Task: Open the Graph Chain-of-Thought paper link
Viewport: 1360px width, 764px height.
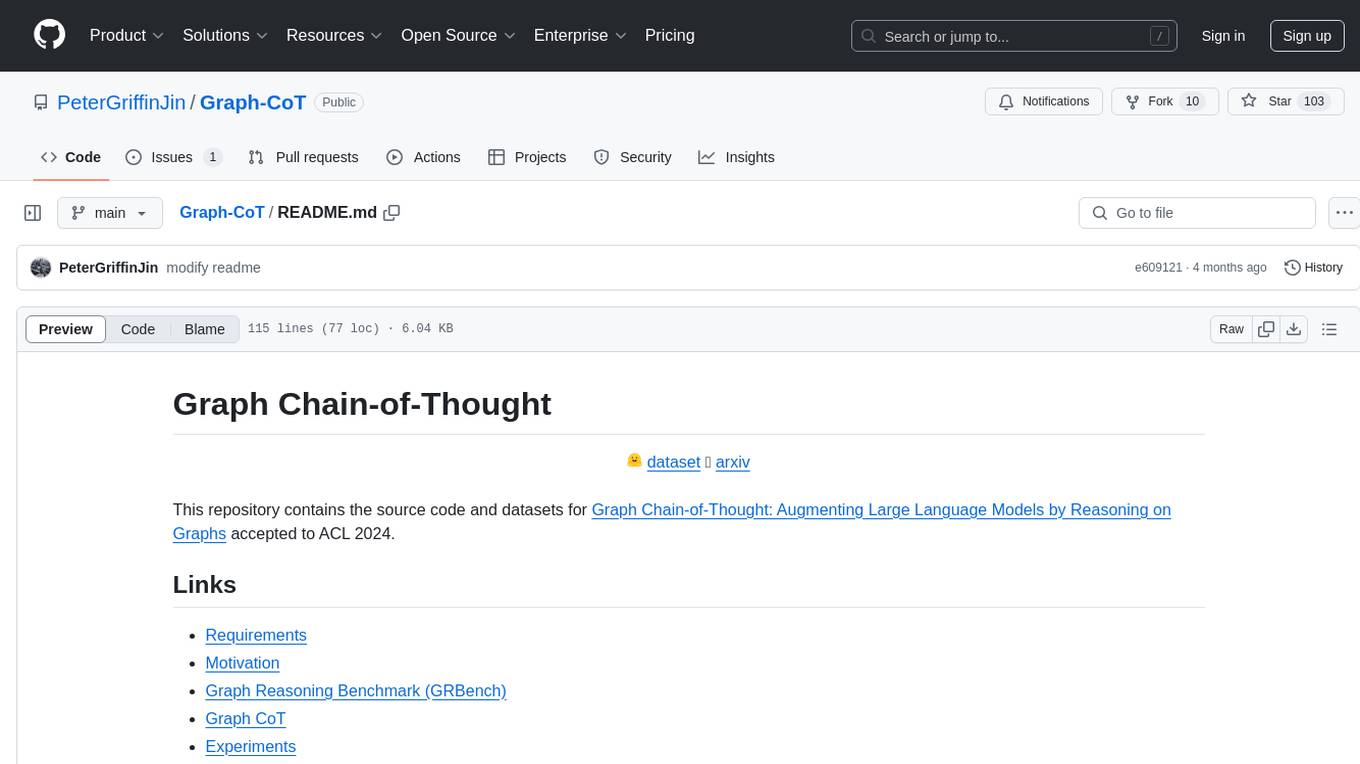Action: pyautogui.click(x=881, y=509)
